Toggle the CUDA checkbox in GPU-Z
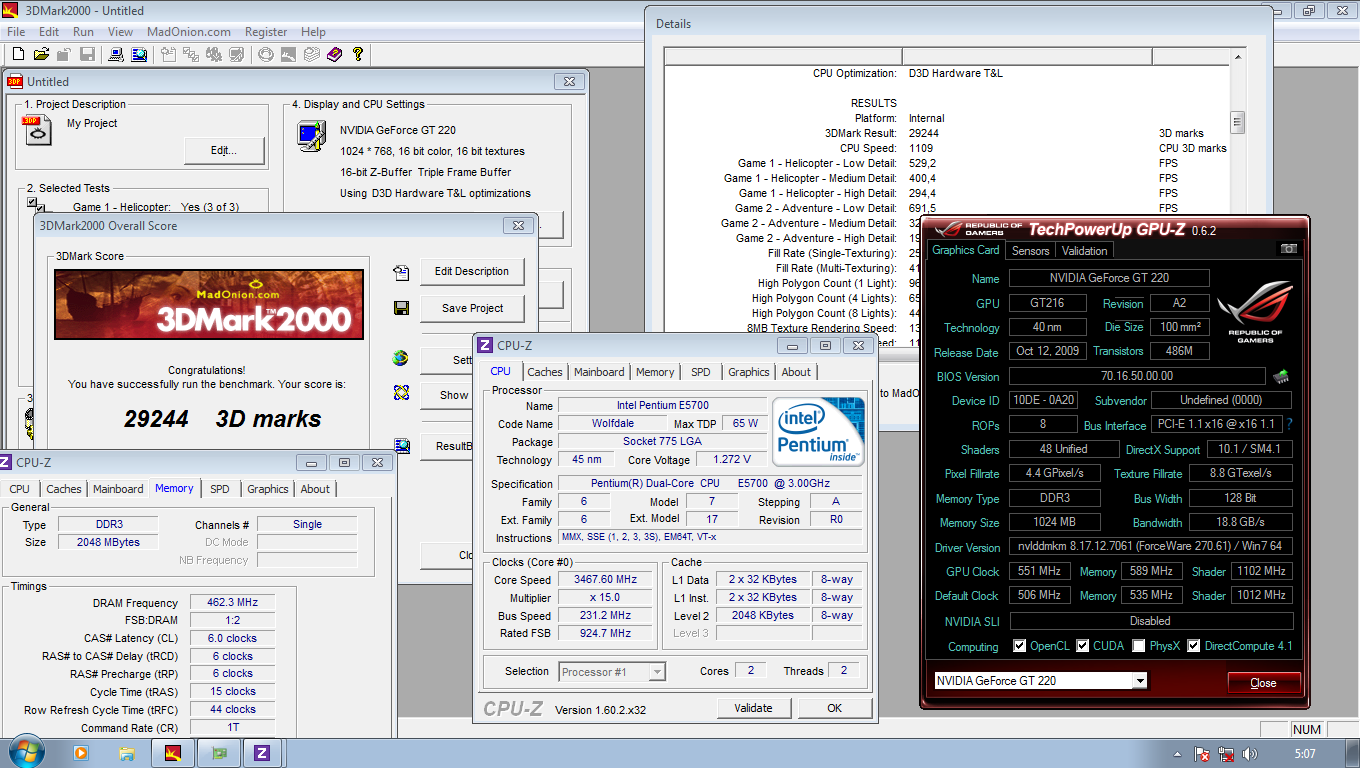1360x768 pixels. (1083, 646)
